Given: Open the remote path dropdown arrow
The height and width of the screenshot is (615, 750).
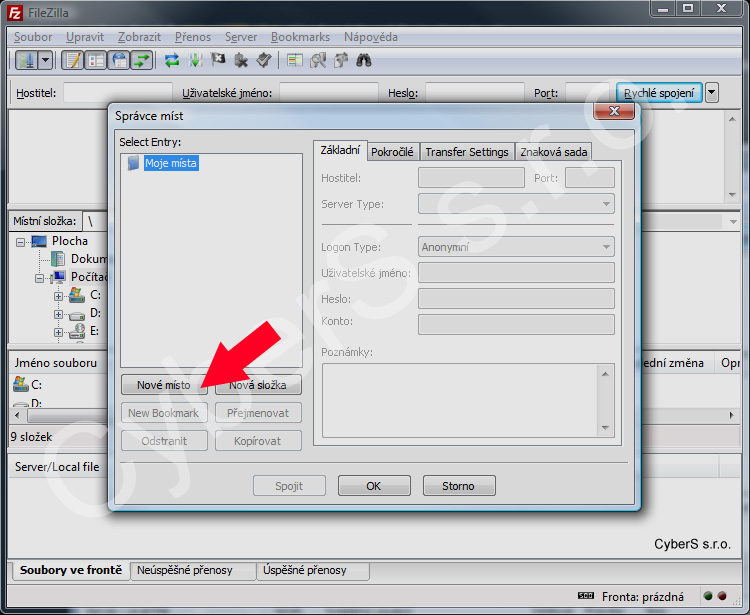Looking at the screenshot, I should 733,221.
